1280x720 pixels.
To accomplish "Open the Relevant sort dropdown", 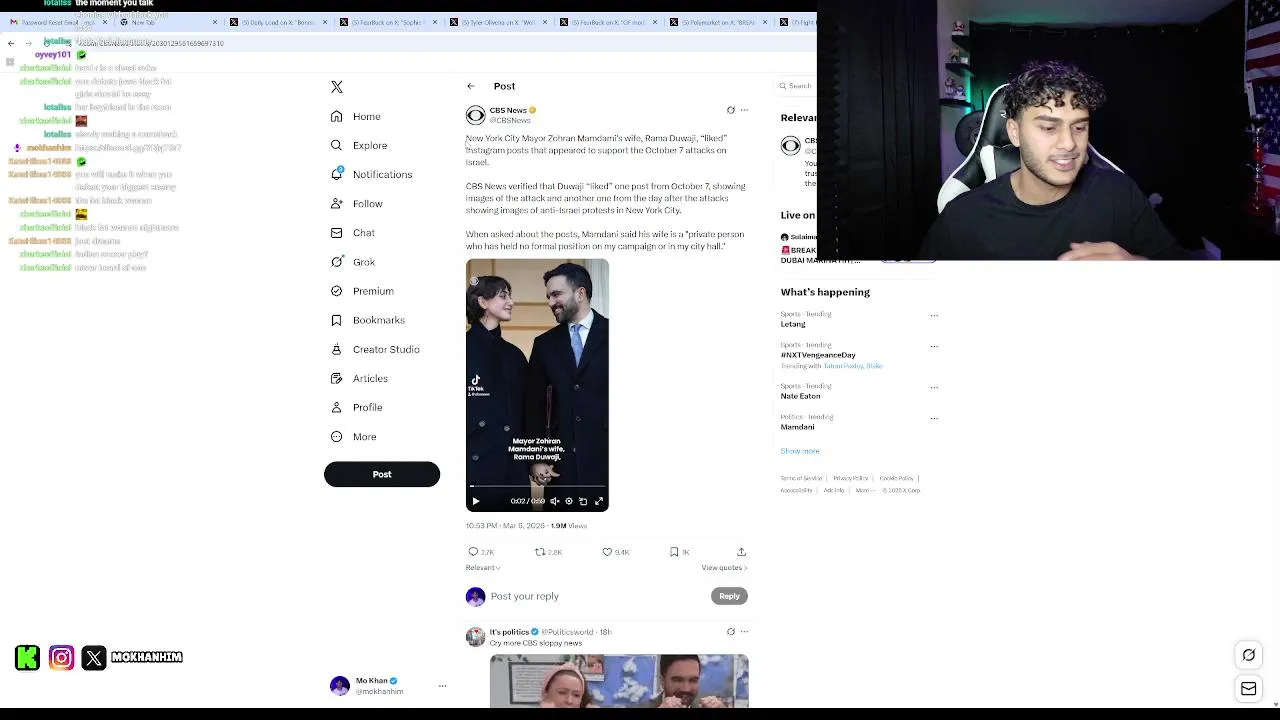I will pyautogui.click(x=483, y=568).
